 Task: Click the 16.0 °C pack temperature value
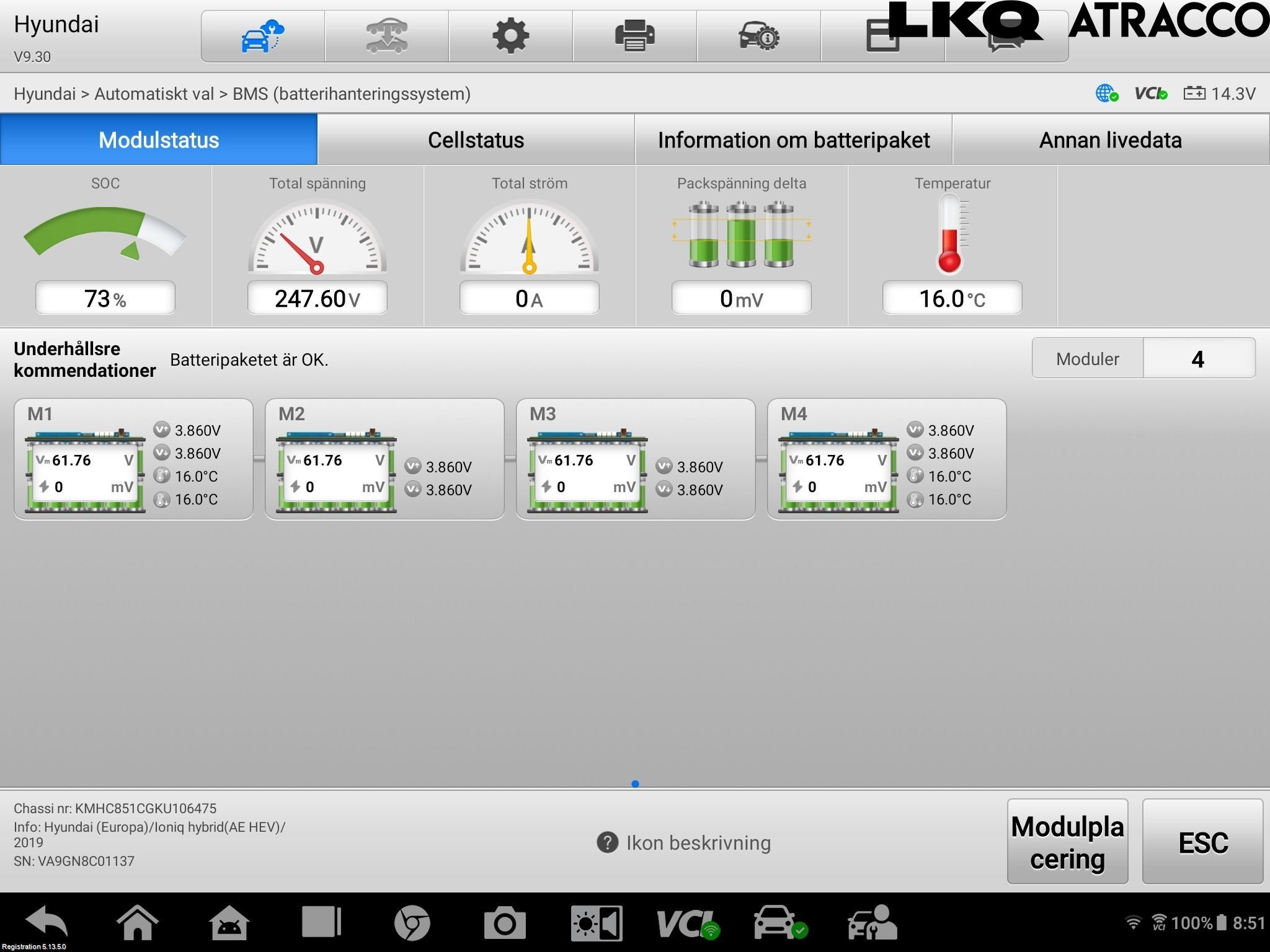pyautogui.click(x=952, y=298)
